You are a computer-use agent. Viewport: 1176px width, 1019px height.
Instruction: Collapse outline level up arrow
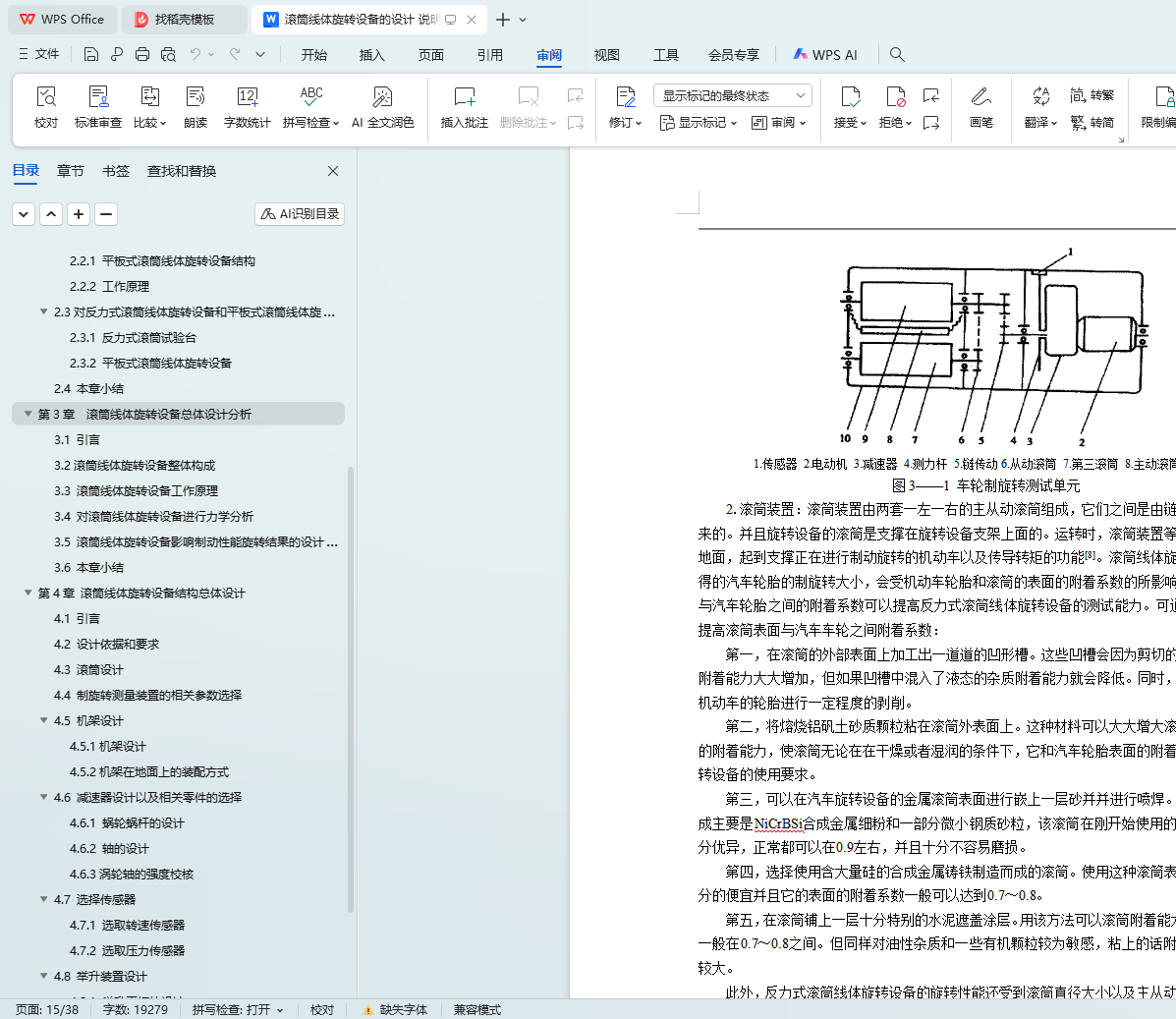tap(51, 214)
